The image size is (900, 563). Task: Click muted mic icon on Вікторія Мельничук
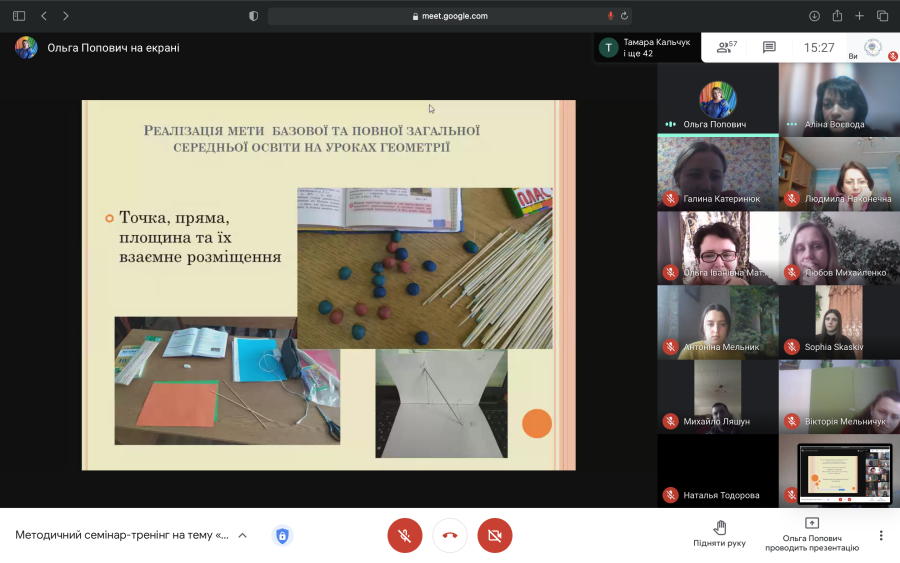[792, 421]
